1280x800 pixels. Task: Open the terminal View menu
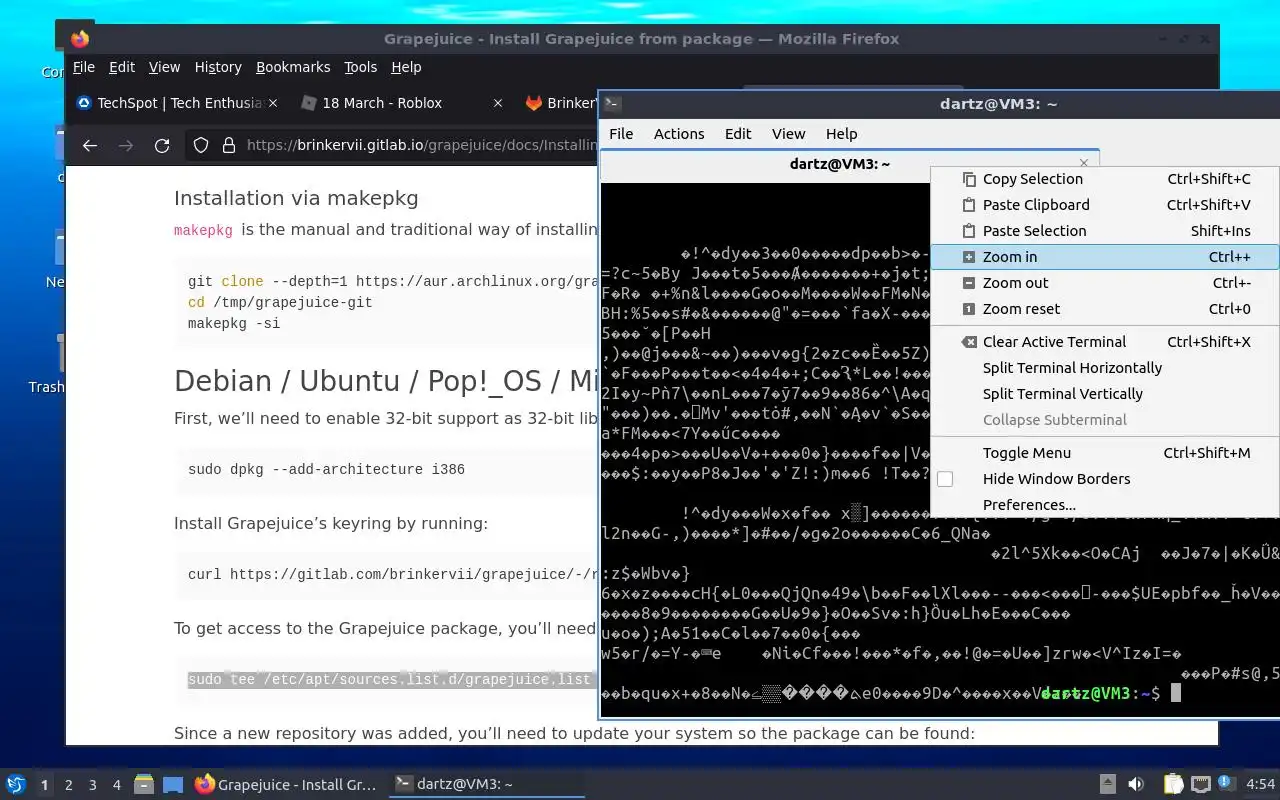[x=788, y=134]
